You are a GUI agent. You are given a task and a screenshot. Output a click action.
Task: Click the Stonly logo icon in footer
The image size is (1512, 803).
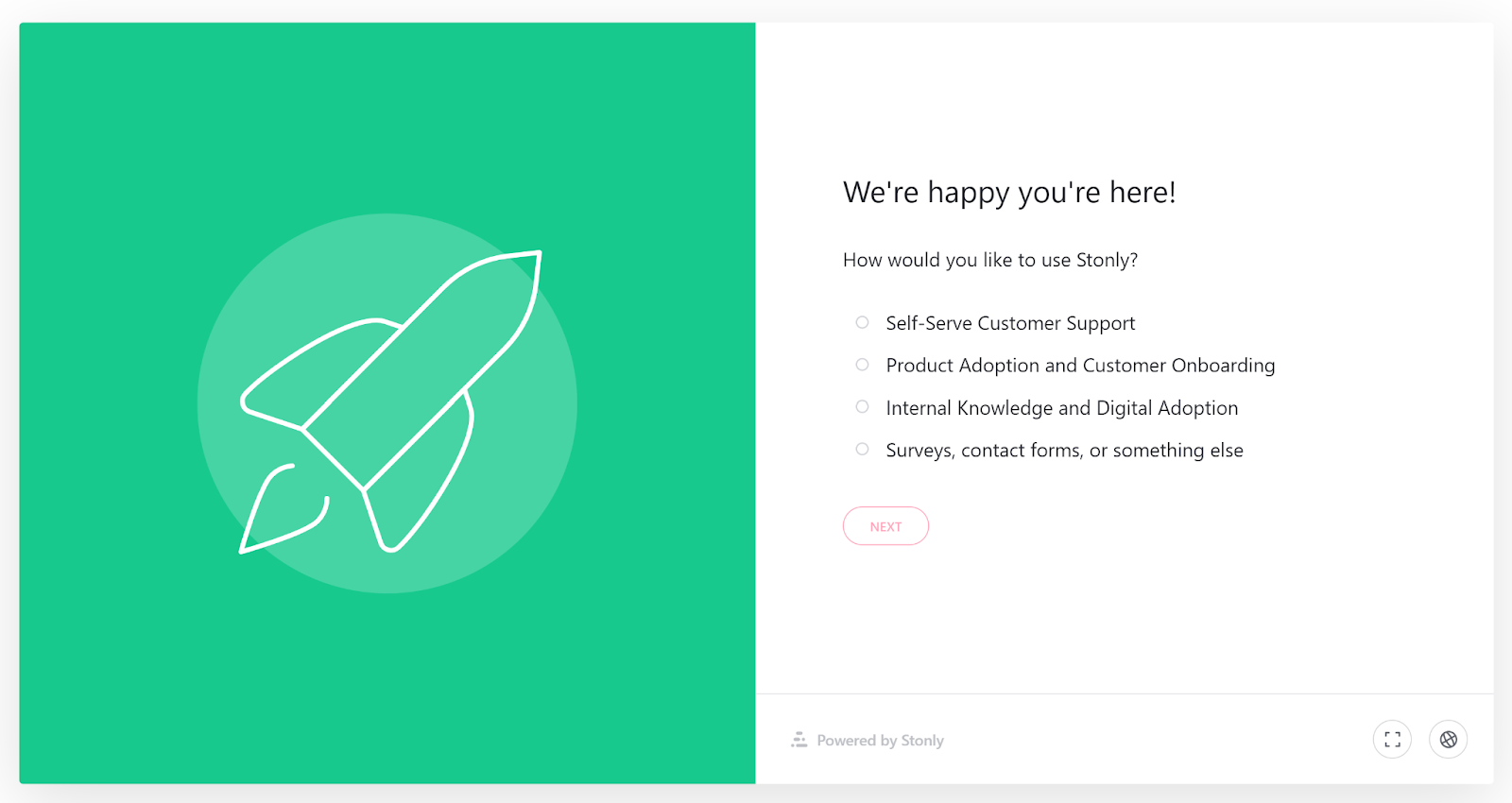coord(799,740)
